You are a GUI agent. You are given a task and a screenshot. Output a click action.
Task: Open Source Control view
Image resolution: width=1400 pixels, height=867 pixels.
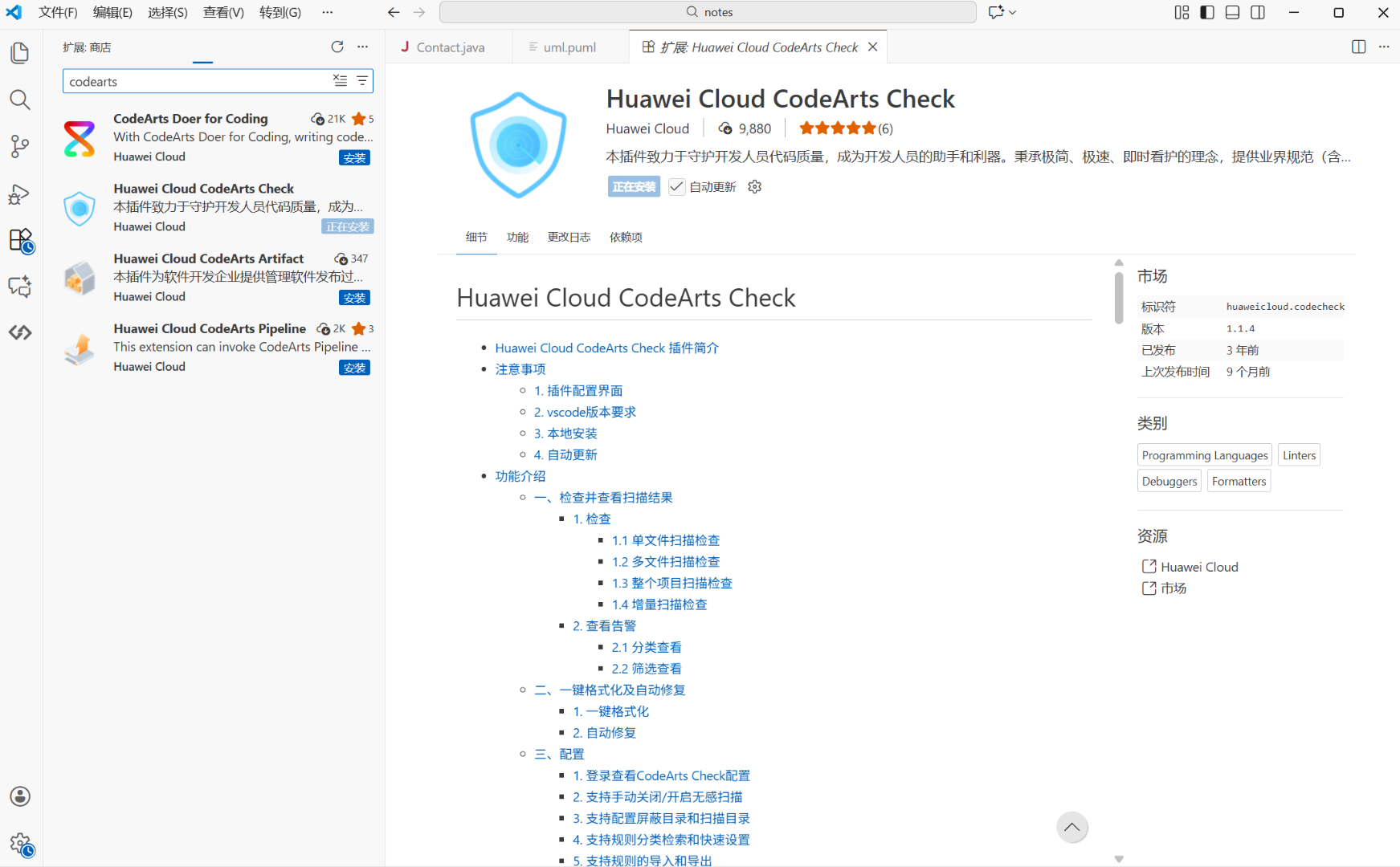pyautogui.click(x=20, y=146)
